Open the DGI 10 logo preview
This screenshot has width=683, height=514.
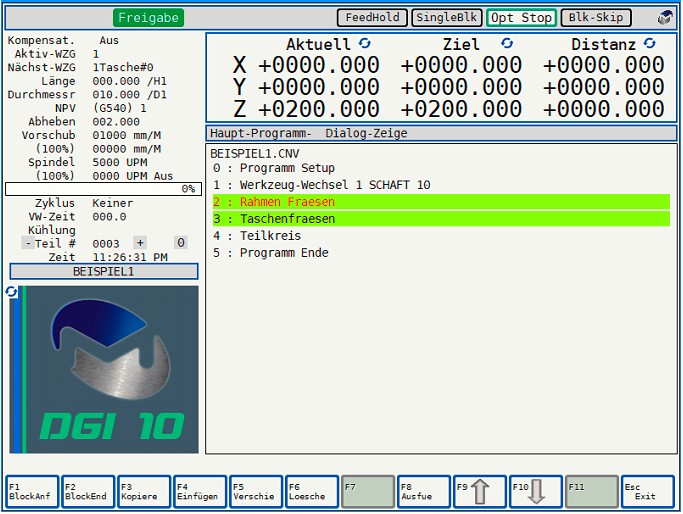coord(104,369)
